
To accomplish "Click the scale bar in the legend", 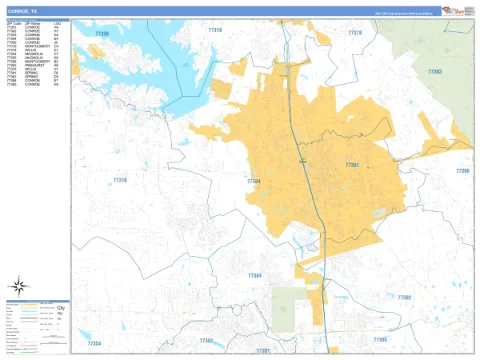I will (53, 343).
